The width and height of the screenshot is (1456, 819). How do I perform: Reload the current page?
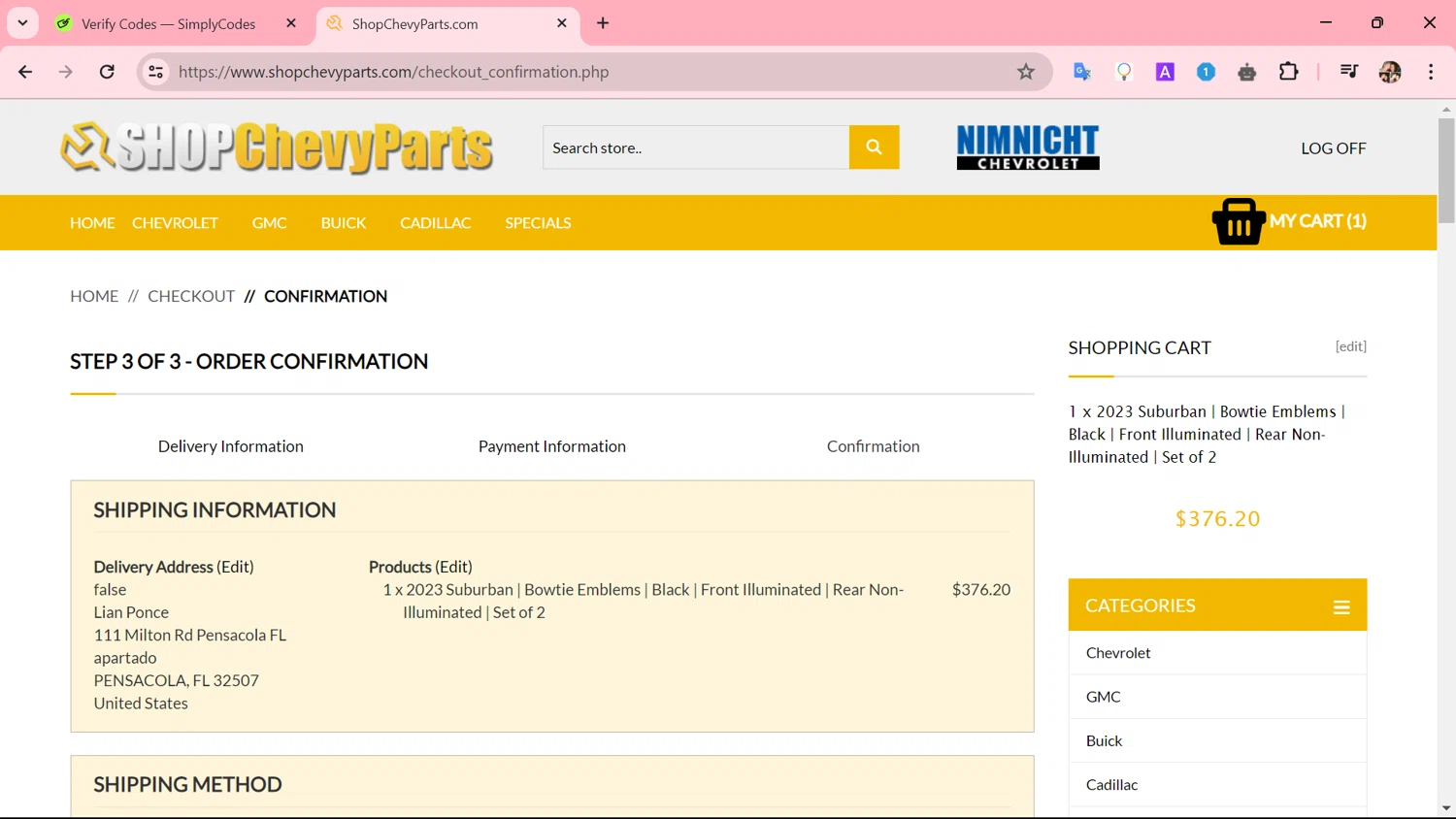(107, 72)
